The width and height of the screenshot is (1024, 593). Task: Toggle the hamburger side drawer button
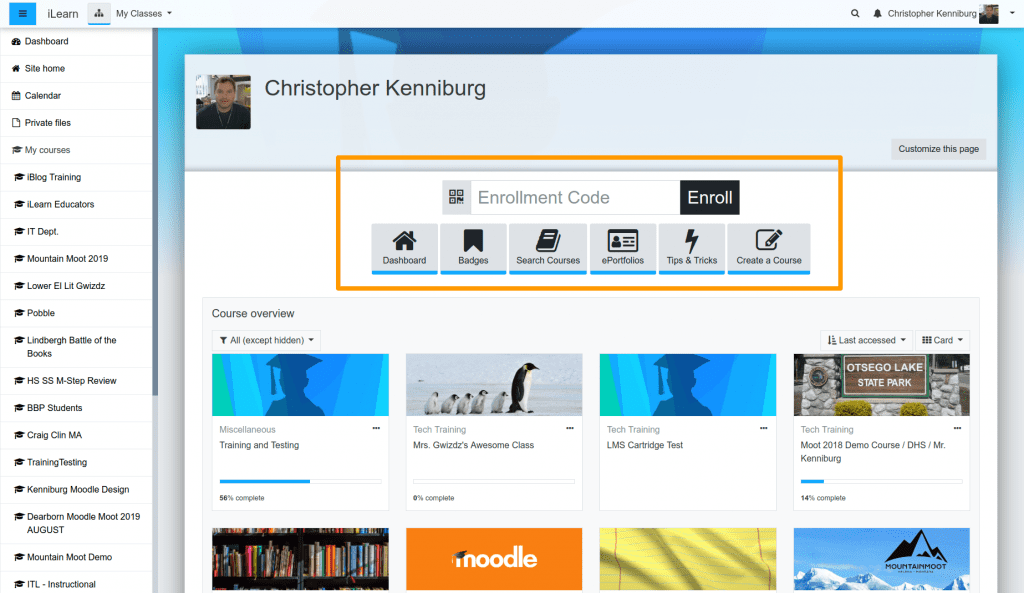[x=22, y=13]
